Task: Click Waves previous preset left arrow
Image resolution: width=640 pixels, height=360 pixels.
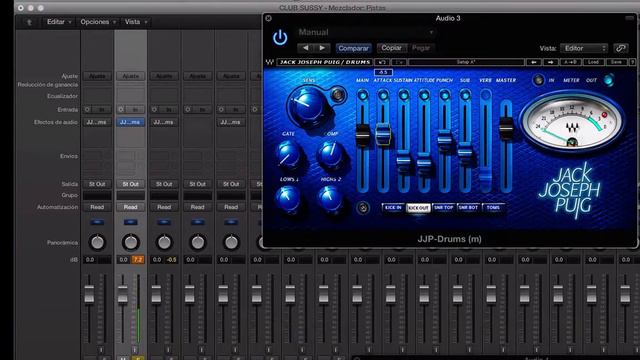Action: [x=533, y=62]
